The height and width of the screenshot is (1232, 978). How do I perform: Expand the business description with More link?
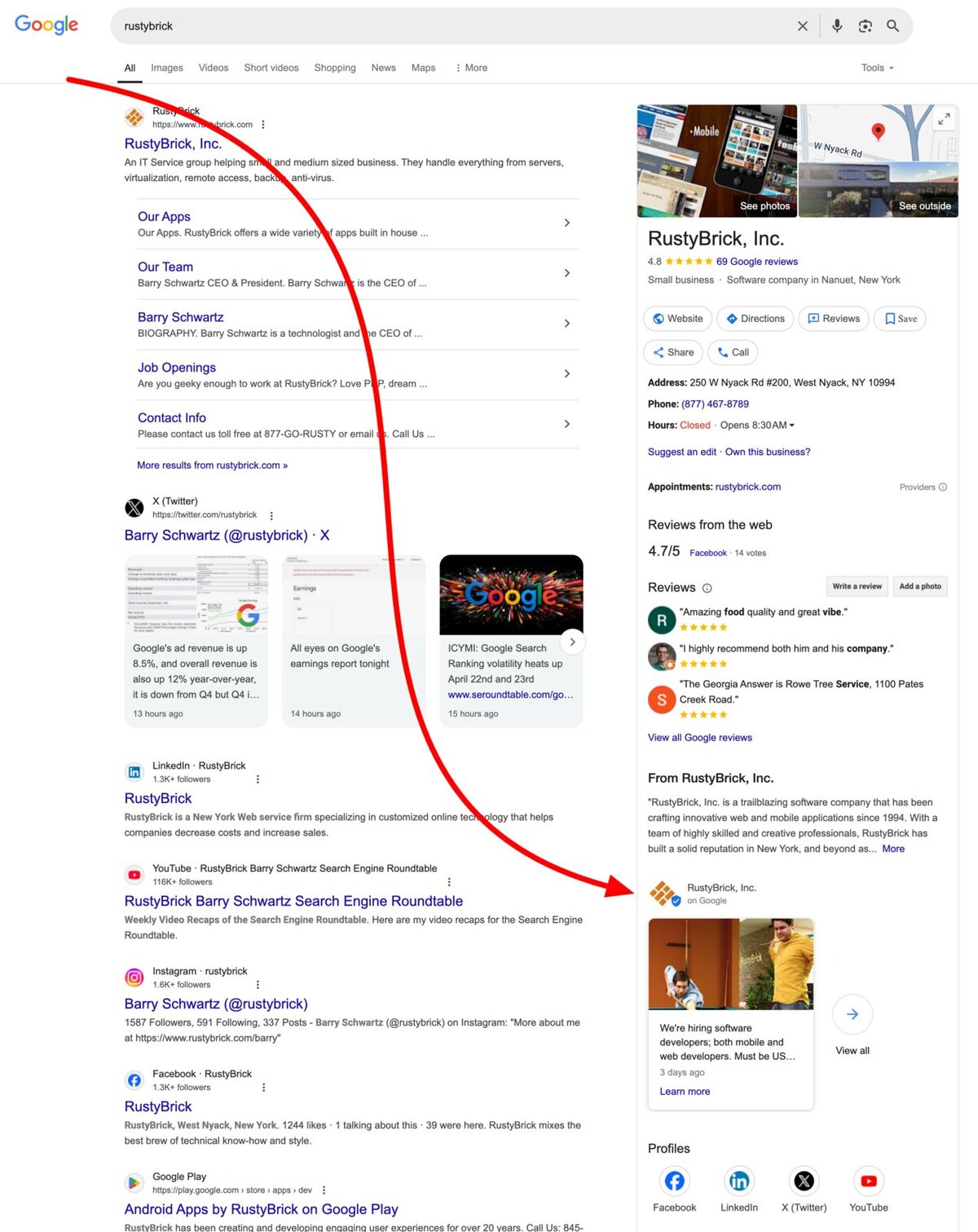click(893, 849)
